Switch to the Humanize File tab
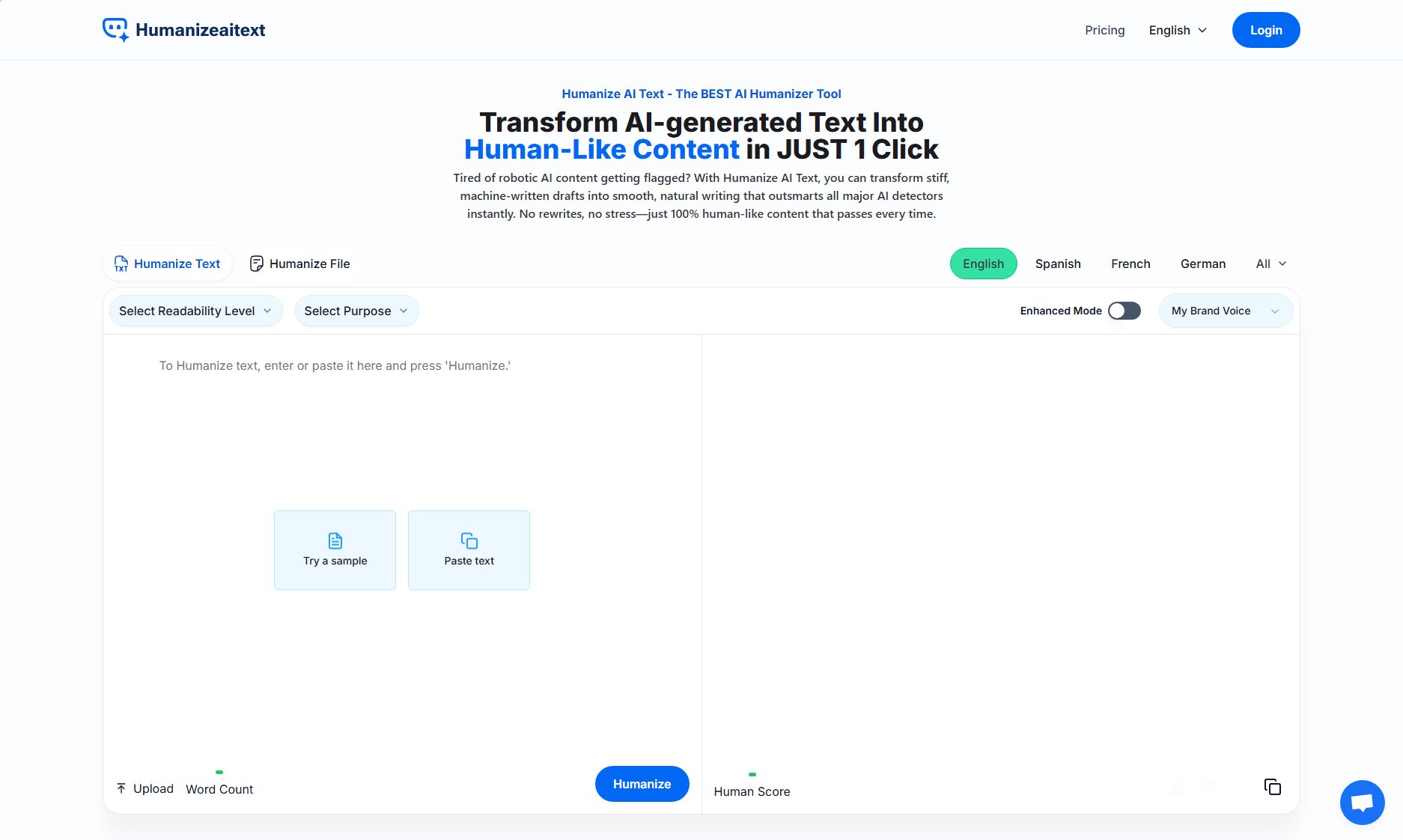 click(299, 264)
